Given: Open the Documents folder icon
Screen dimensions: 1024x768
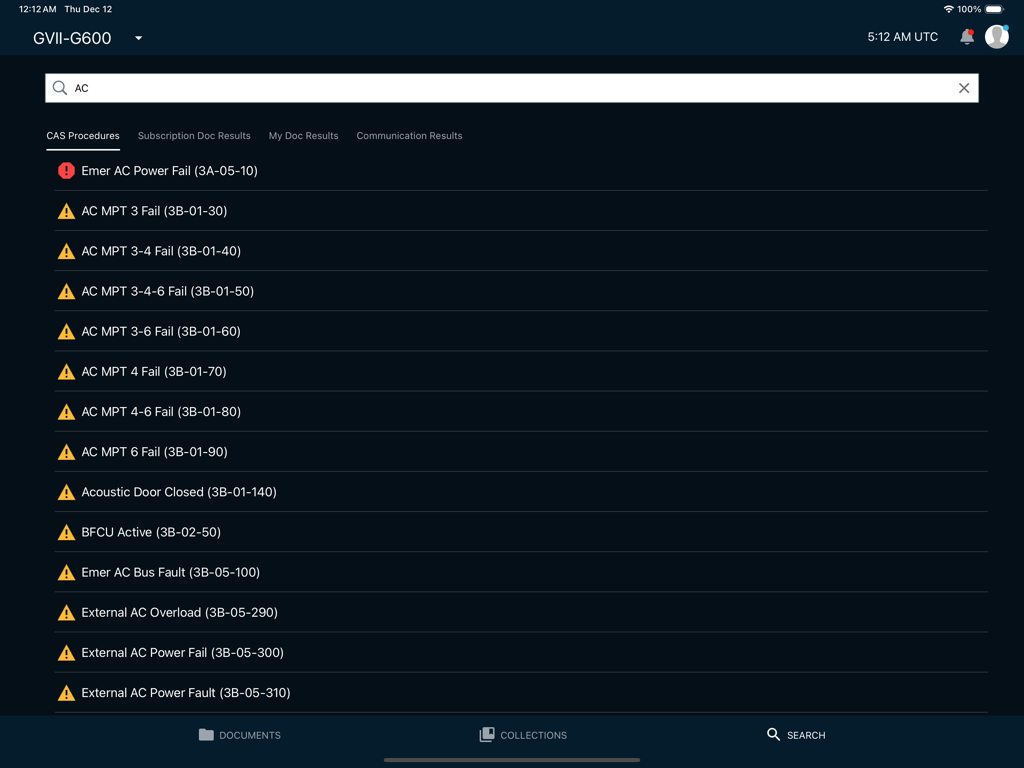Looking at the screenshot, I should [206, 735].
